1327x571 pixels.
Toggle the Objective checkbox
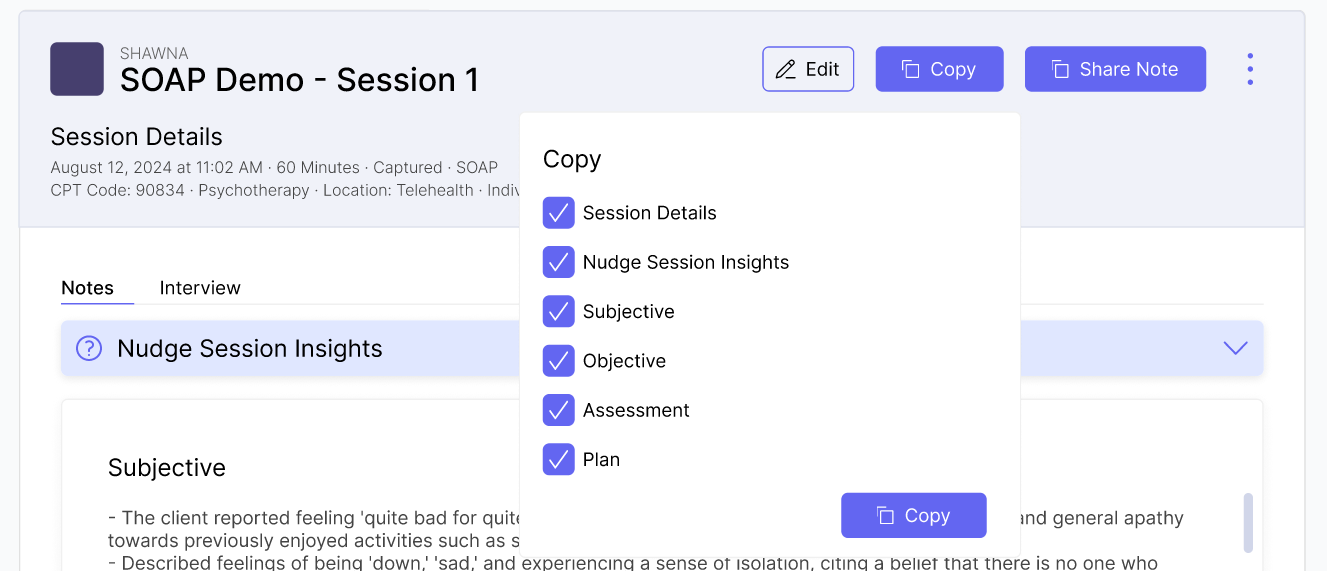pos(558,361)
